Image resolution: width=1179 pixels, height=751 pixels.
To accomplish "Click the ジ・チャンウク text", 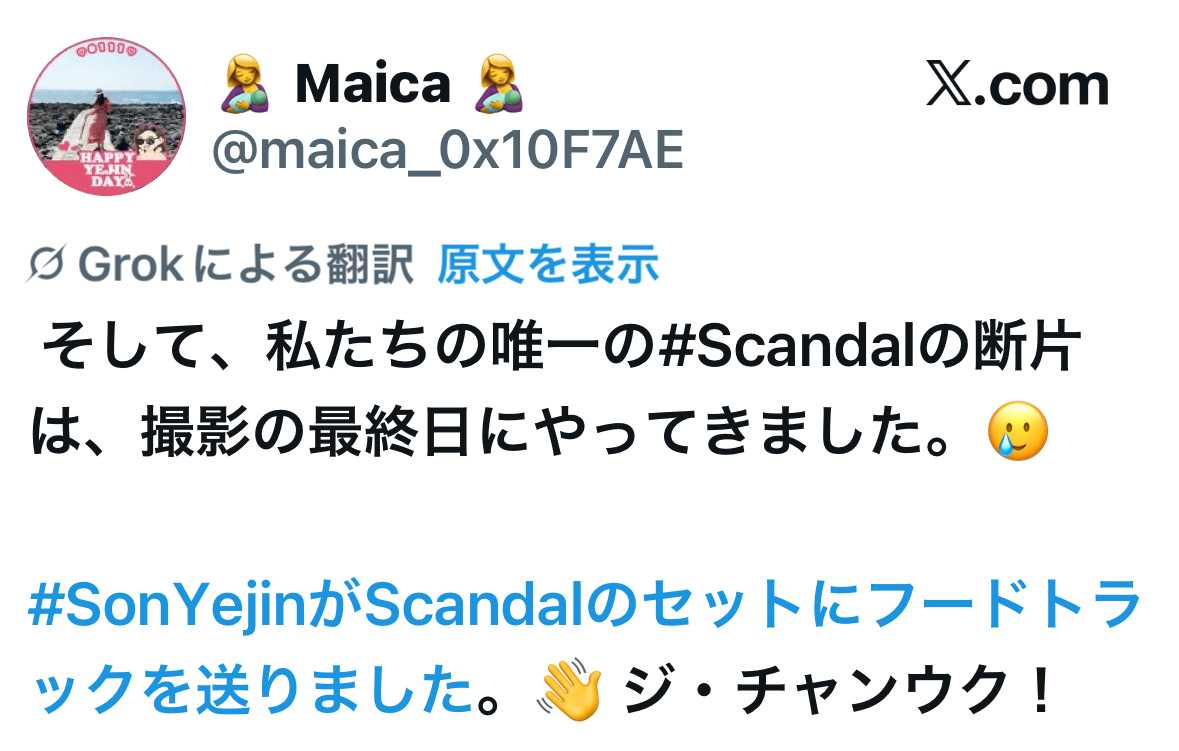I will 815,690.
